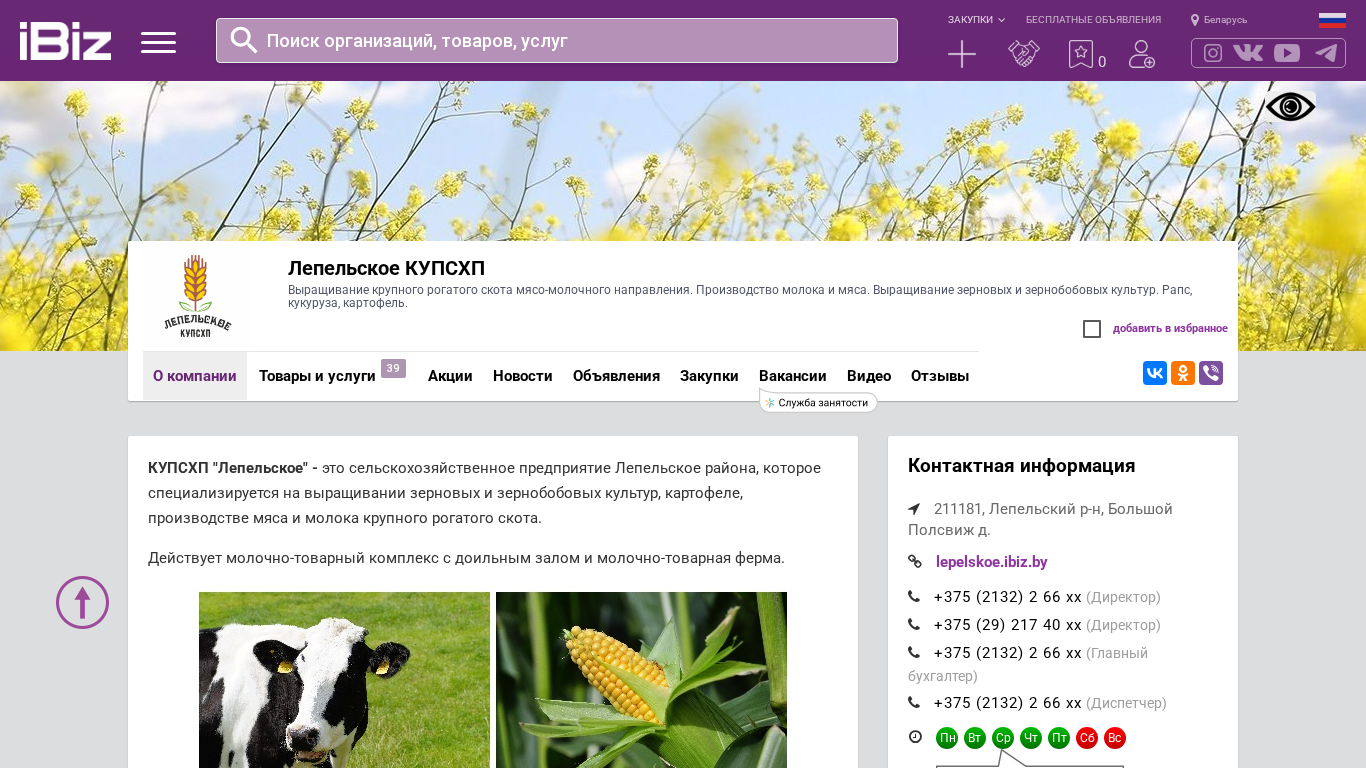Image resolution: width=1366 pixels, height=768 pixels.
Task: Choose the Беларусь location selector
Action: 1219,20
